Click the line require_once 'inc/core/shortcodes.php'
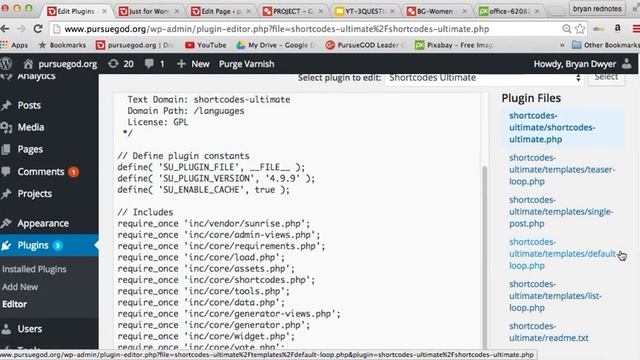The height and width of the screenshot is (360, 640). tap(216, 280)
